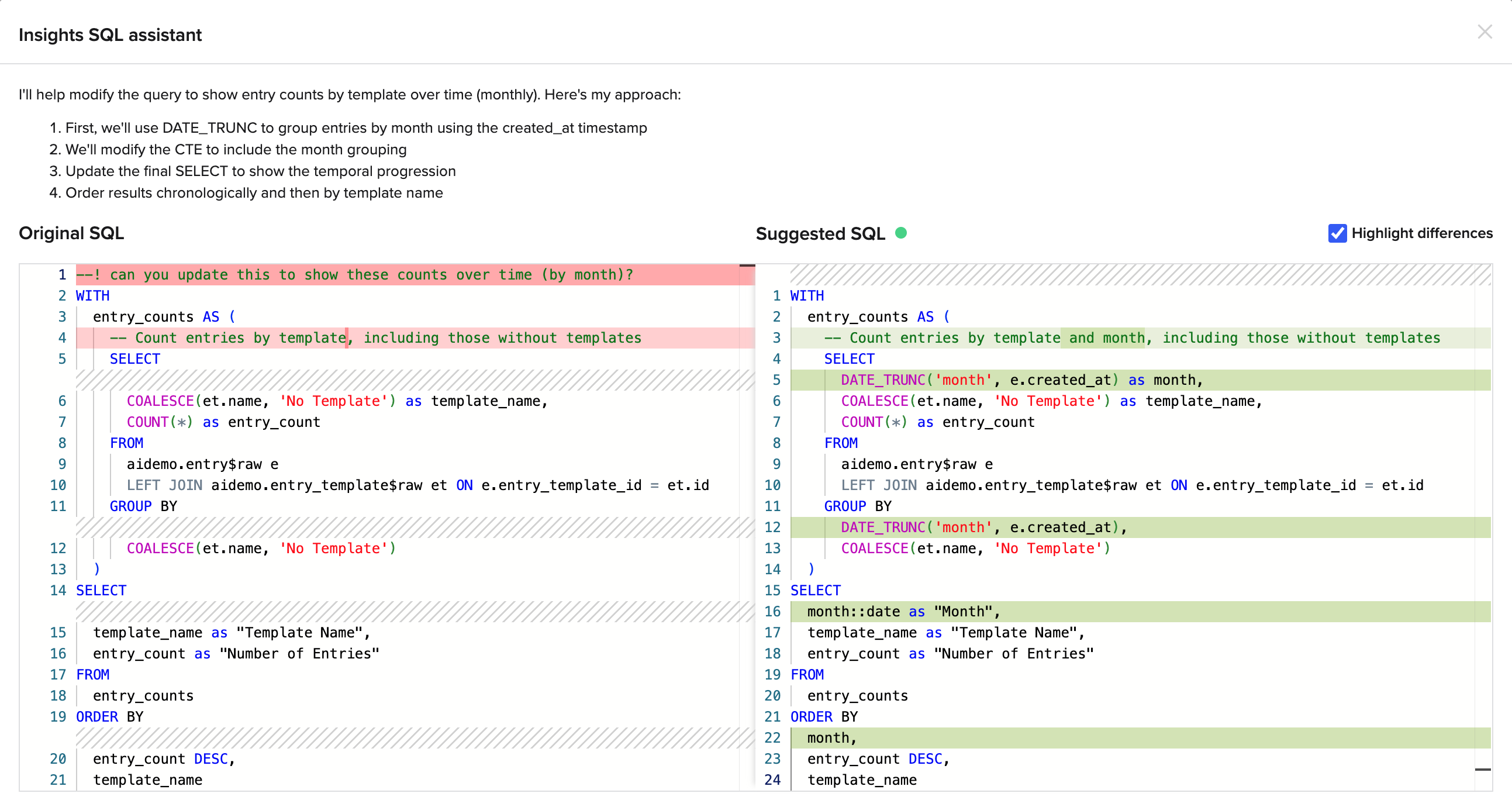Click line number 14 in the Original SQL gutter
Image resolution: width=1512 pixels, height=807 pixels.
(x=57, y=590)
